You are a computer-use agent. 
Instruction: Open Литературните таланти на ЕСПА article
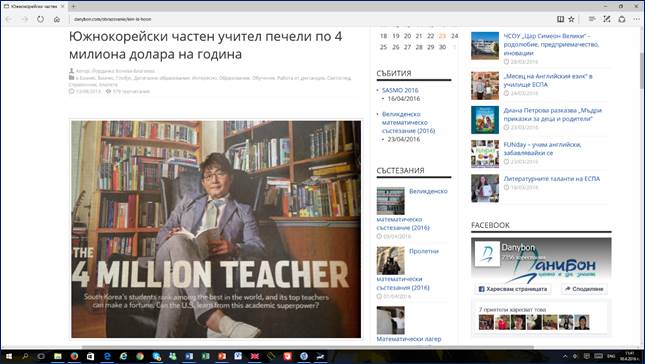(x=552, y=179)
